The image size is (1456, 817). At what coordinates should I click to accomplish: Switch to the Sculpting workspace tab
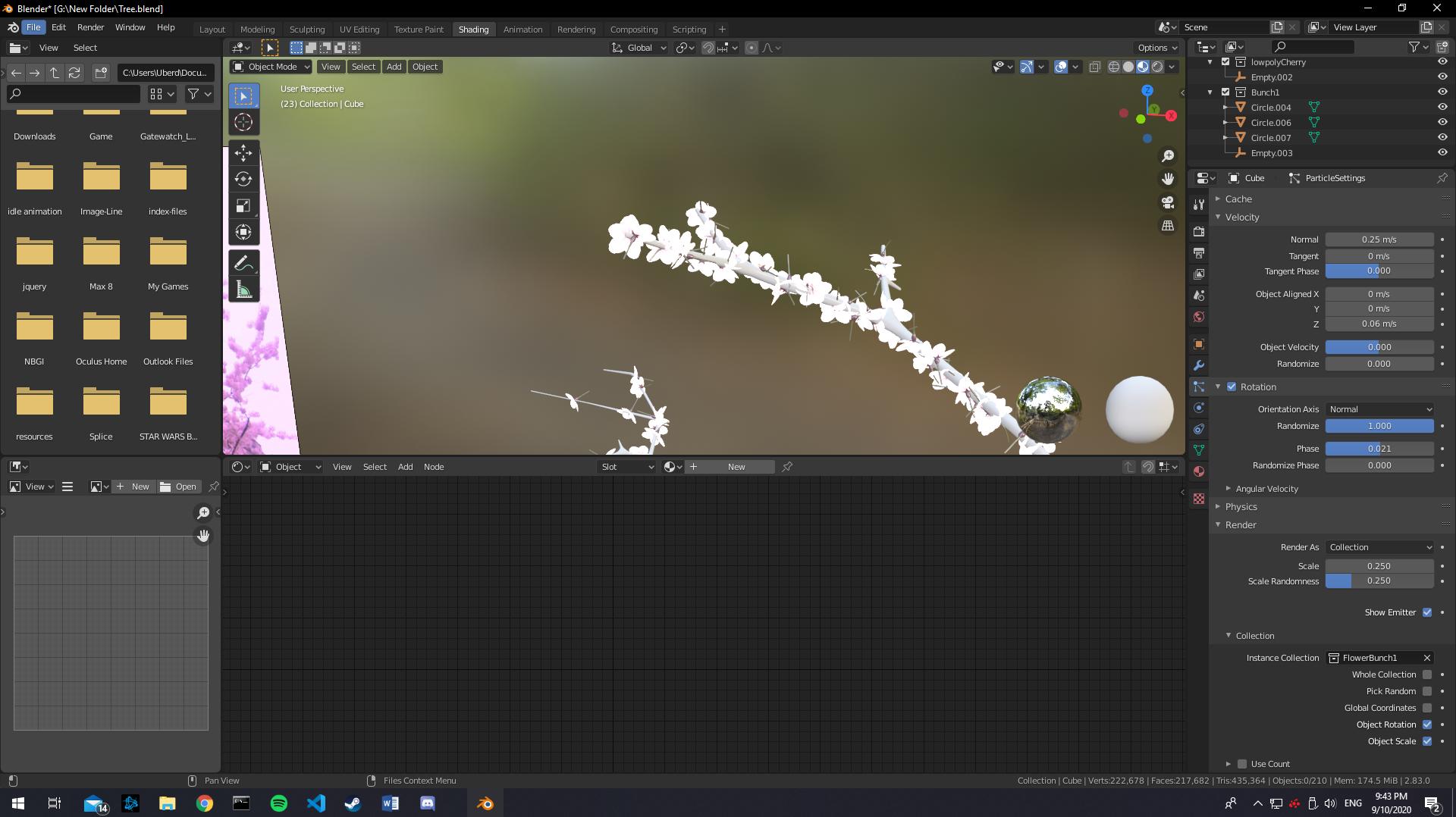306,29
